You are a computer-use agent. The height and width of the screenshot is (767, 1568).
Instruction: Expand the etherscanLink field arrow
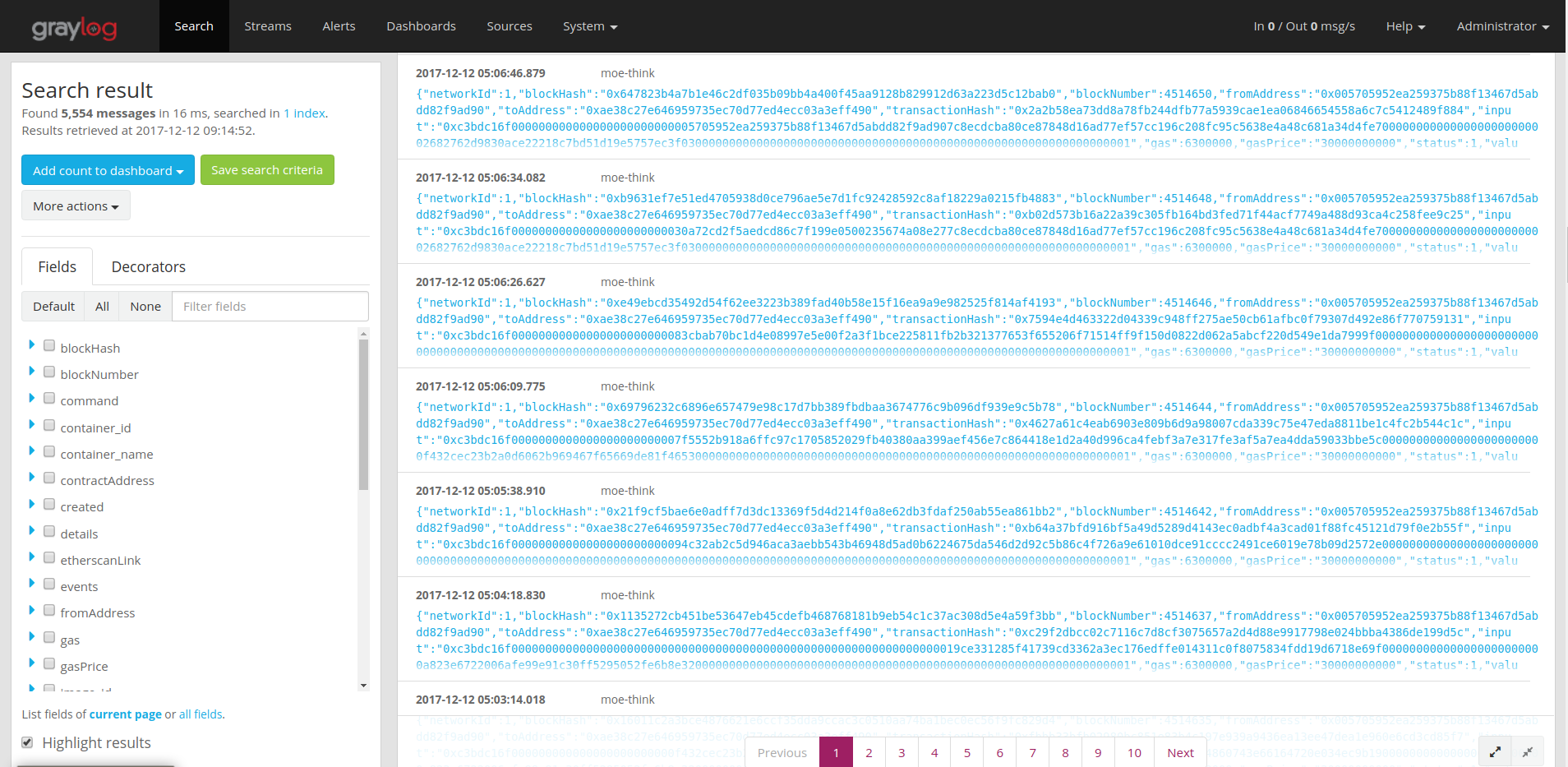(31, 557)
